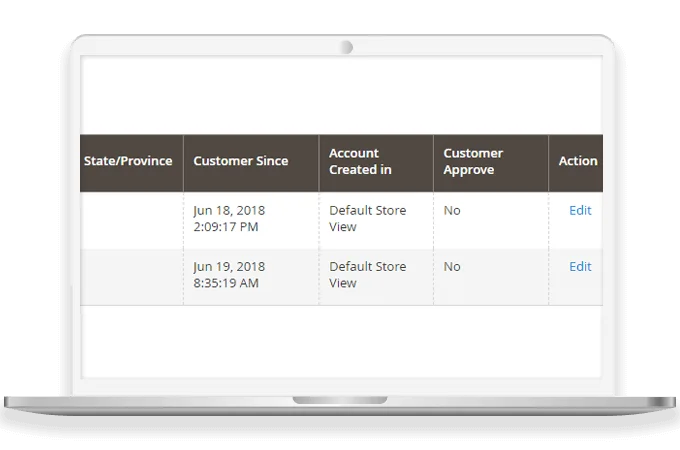The image size is (680, 450).
Task: Select the first row's Customer Approve 'No' value
Action: pos(452,211)
